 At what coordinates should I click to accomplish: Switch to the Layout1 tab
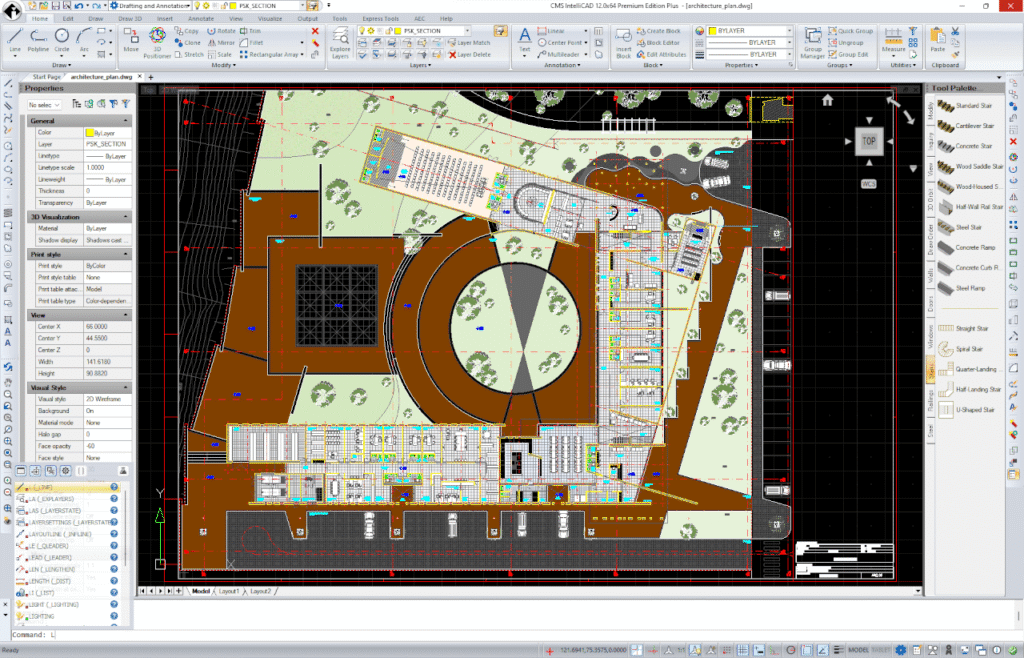[x=230, y=591]
